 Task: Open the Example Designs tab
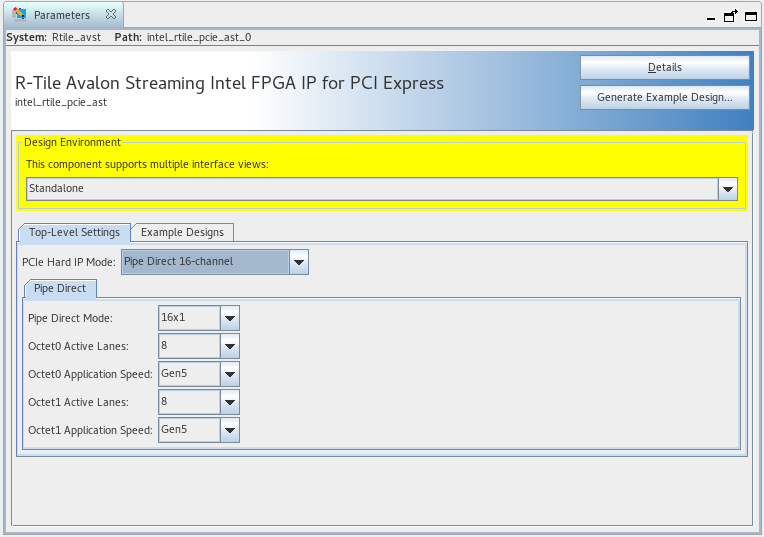(182, 232)
